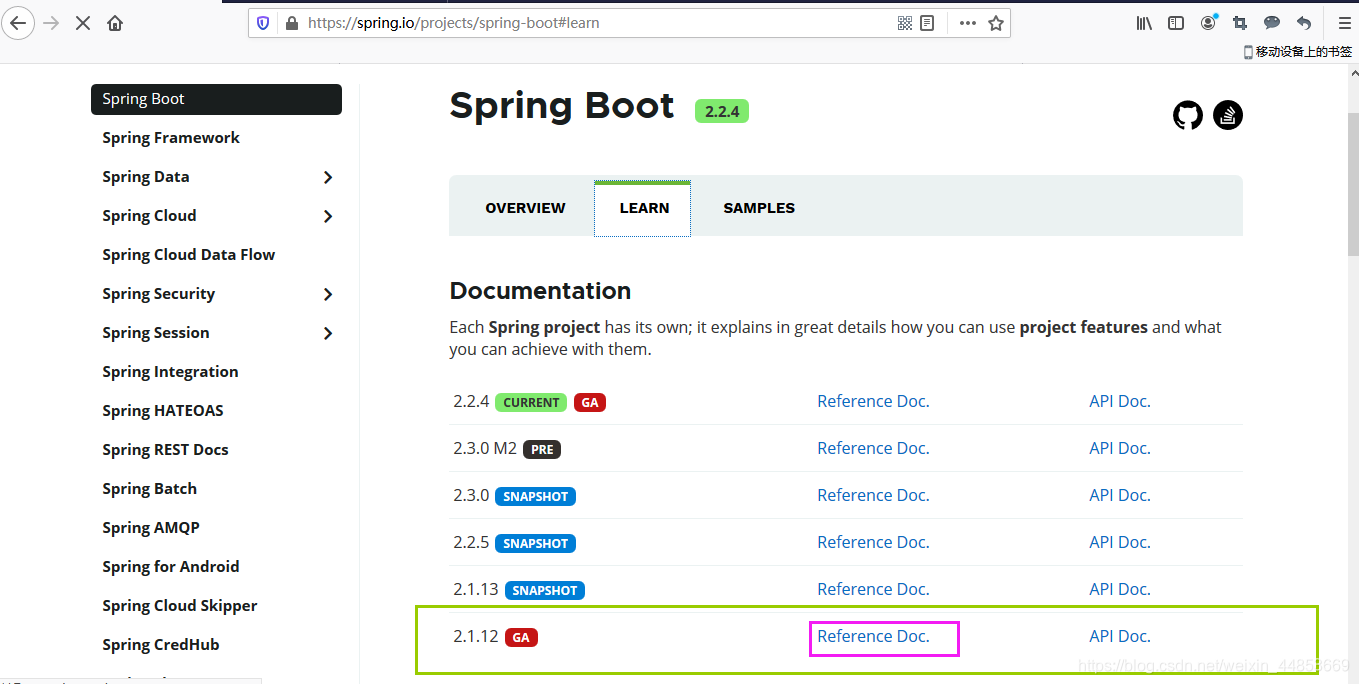Viewport: 1359px width, 684px height.
Task: Open Spring for Android project
Action: pos(171,567)
